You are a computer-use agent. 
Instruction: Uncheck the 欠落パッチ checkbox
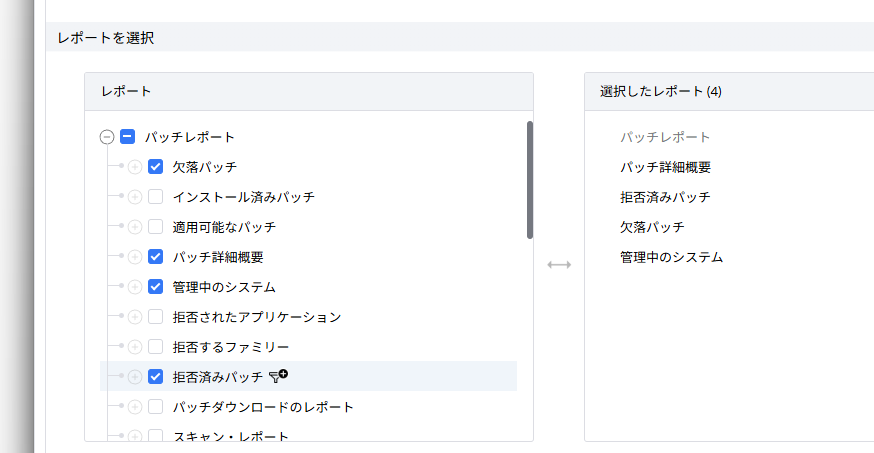pos(155,167)
